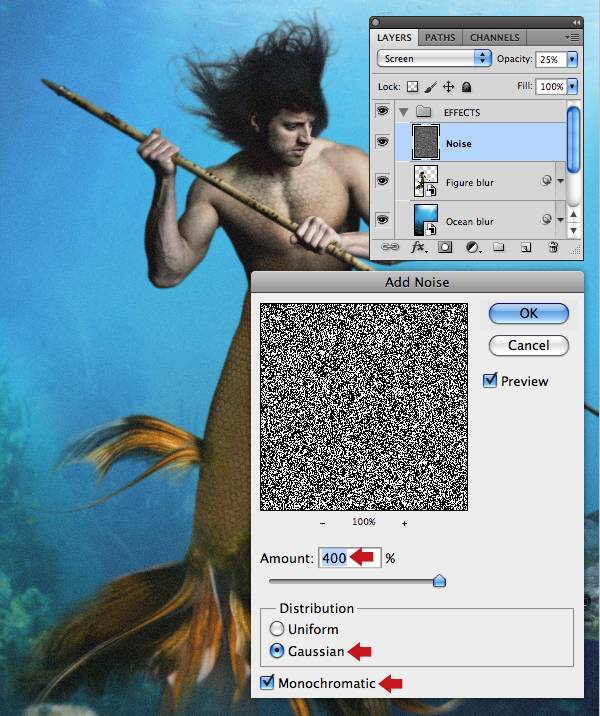Expand Figure blur smart filters arrow
Screen dimensions: 600x716
point(560,181)
